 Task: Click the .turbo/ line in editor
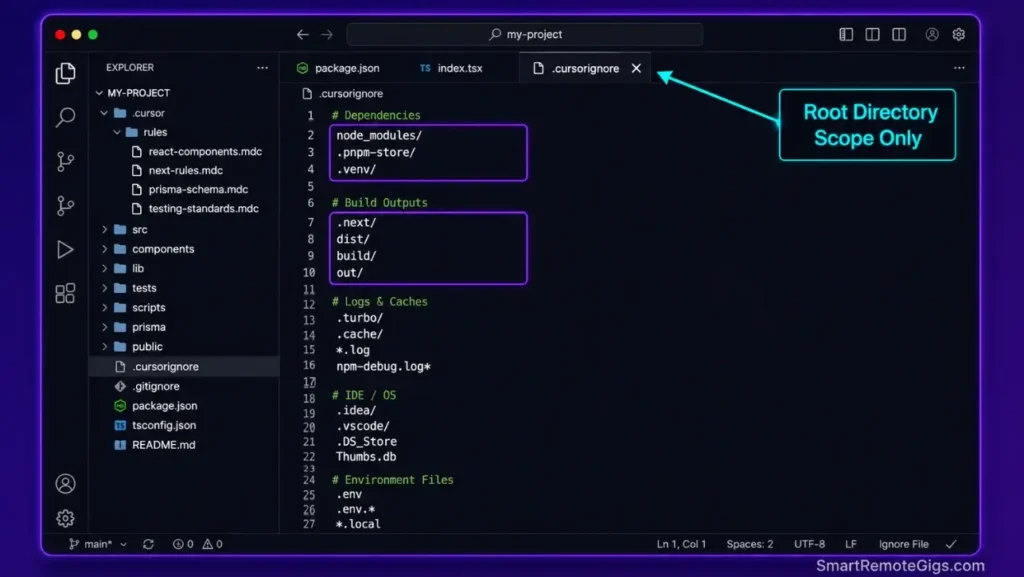tap(360, 319)
